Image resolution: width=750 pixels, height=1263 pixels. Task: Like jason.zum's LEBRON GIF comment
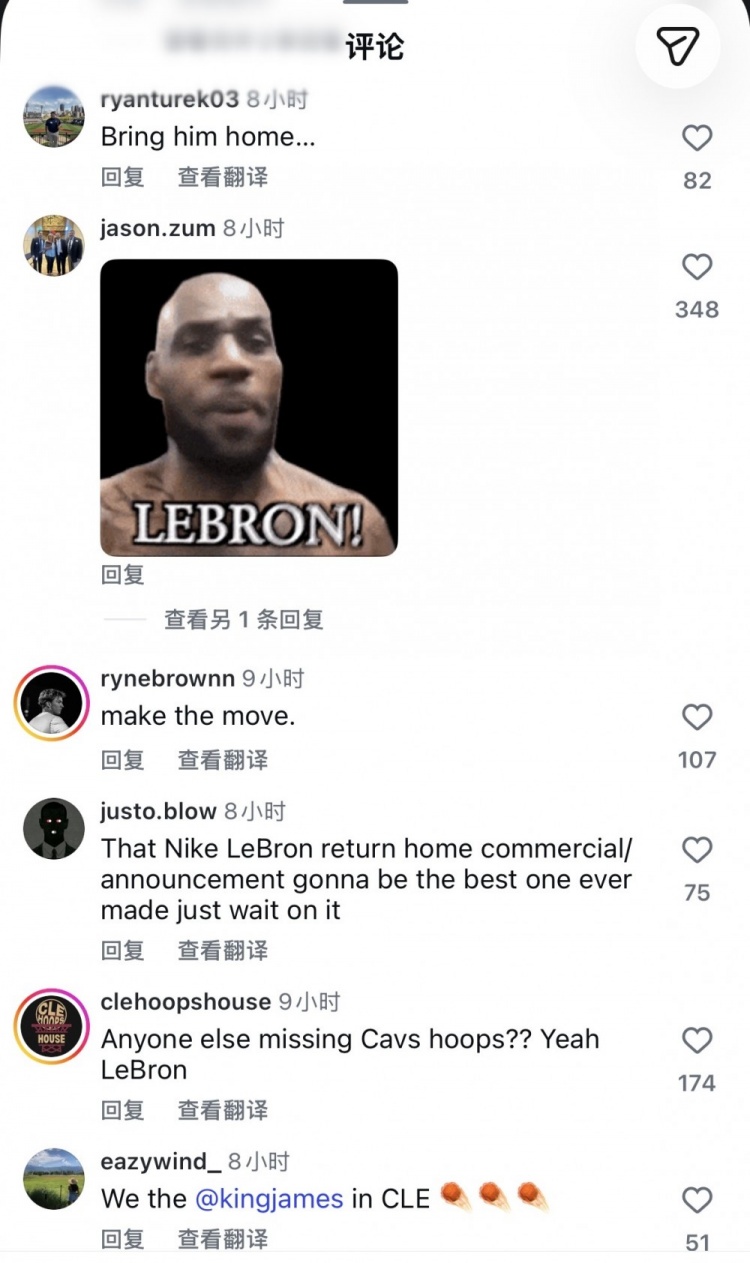click(697, 267)
